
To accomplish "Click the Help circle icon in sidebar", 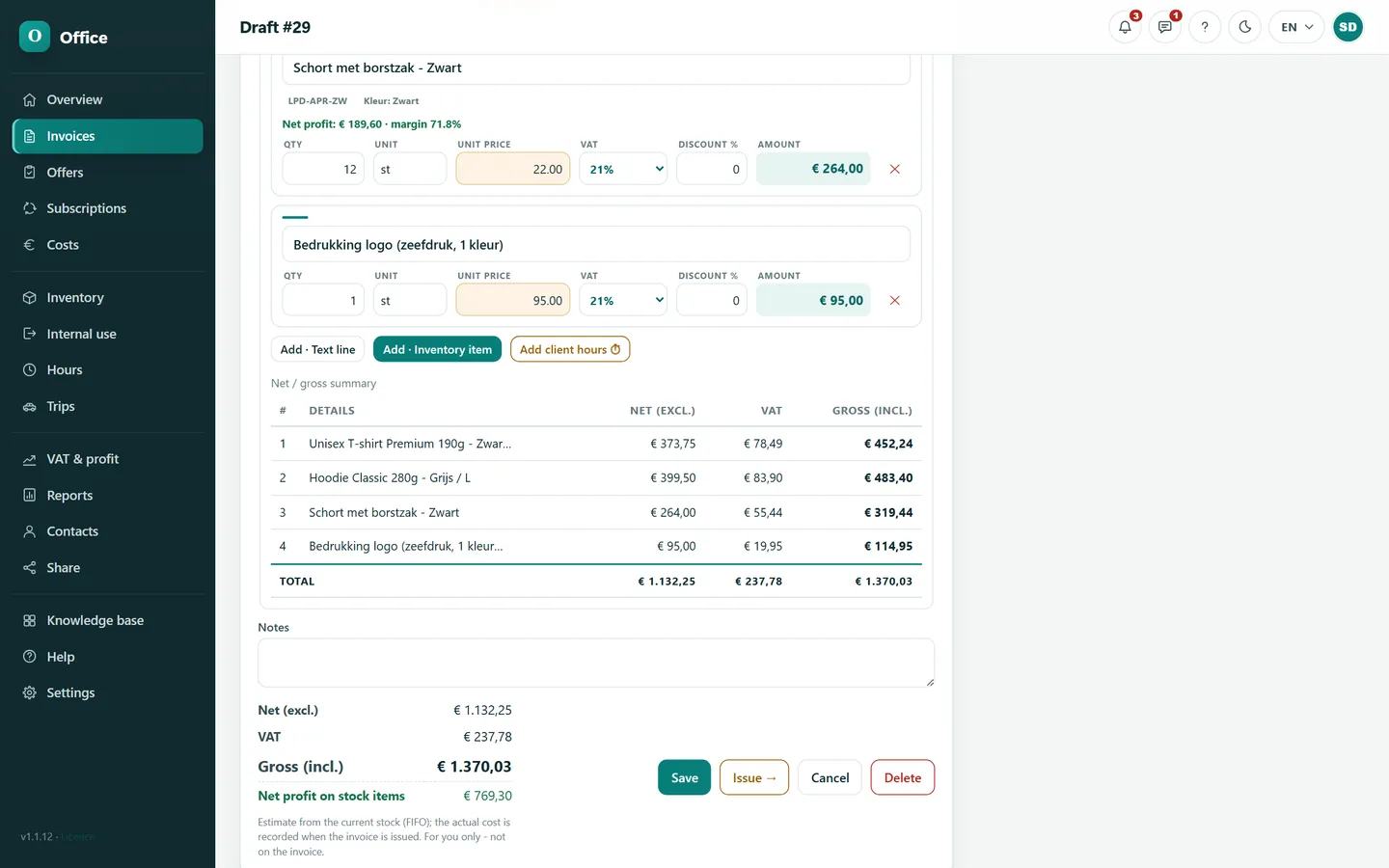I will click(x=29, y=657).
